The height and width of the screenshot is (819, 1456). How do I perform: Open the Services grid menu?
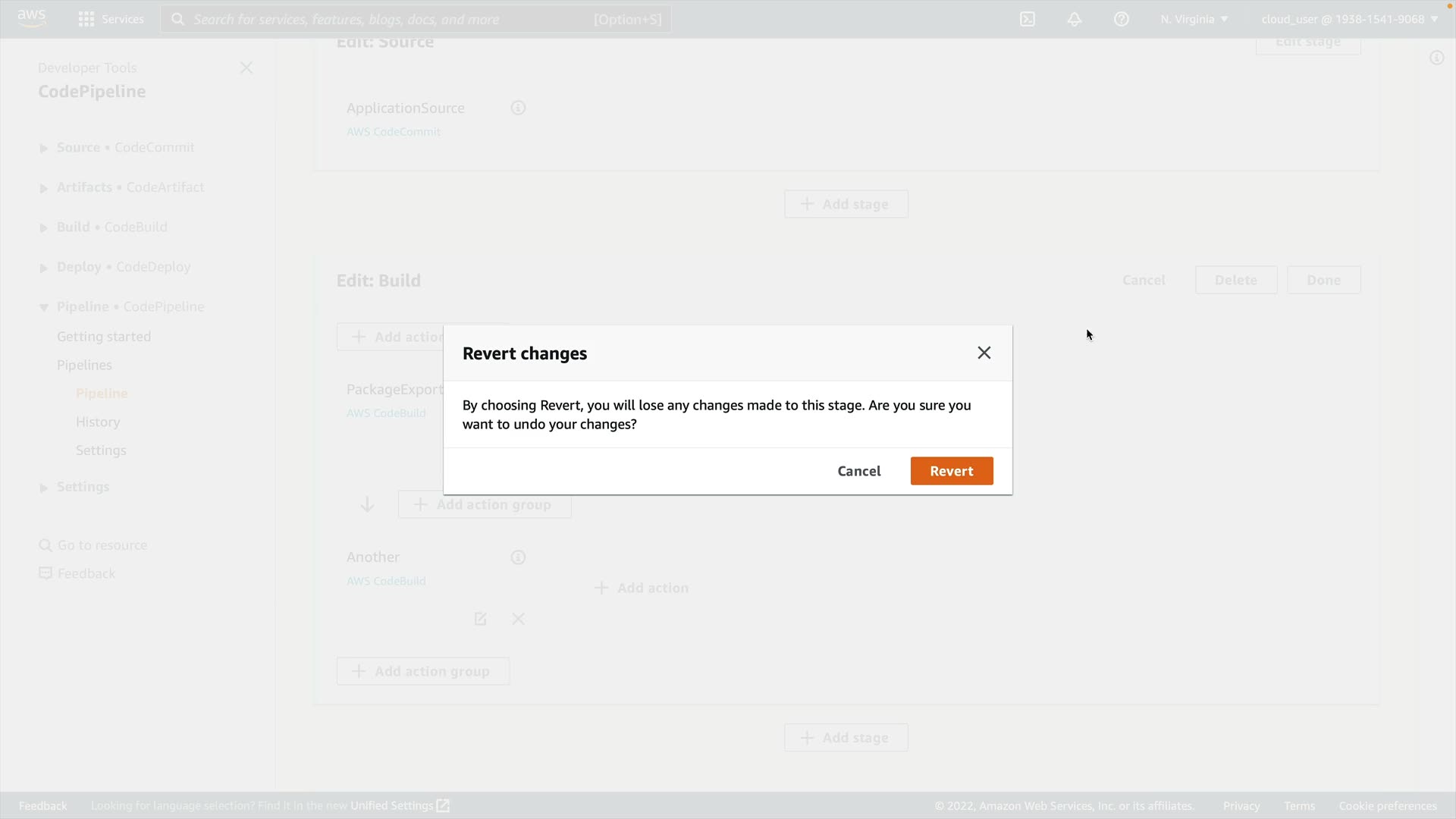pos(86,19)
